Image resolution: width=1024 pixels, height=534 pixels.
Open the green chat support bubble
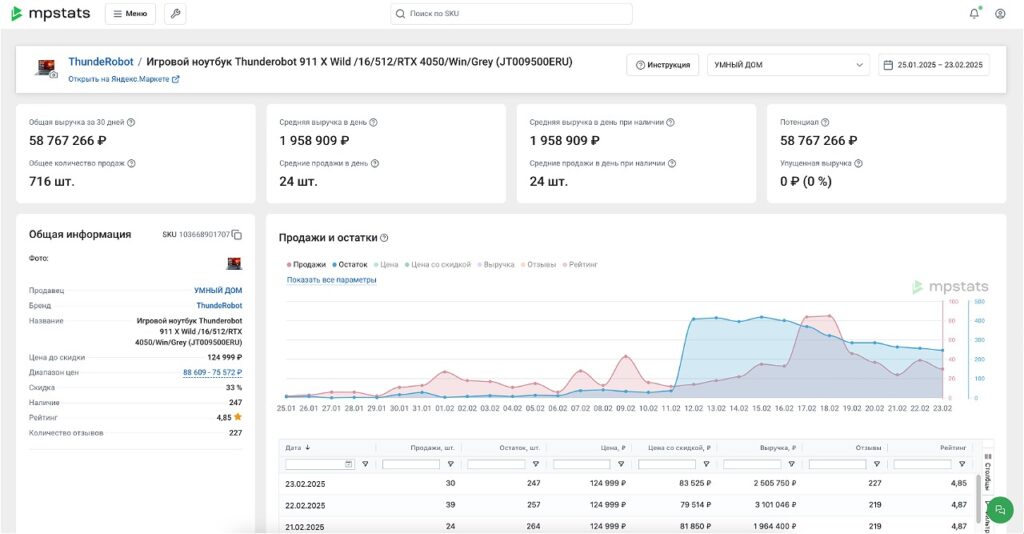coord(1000,509)
